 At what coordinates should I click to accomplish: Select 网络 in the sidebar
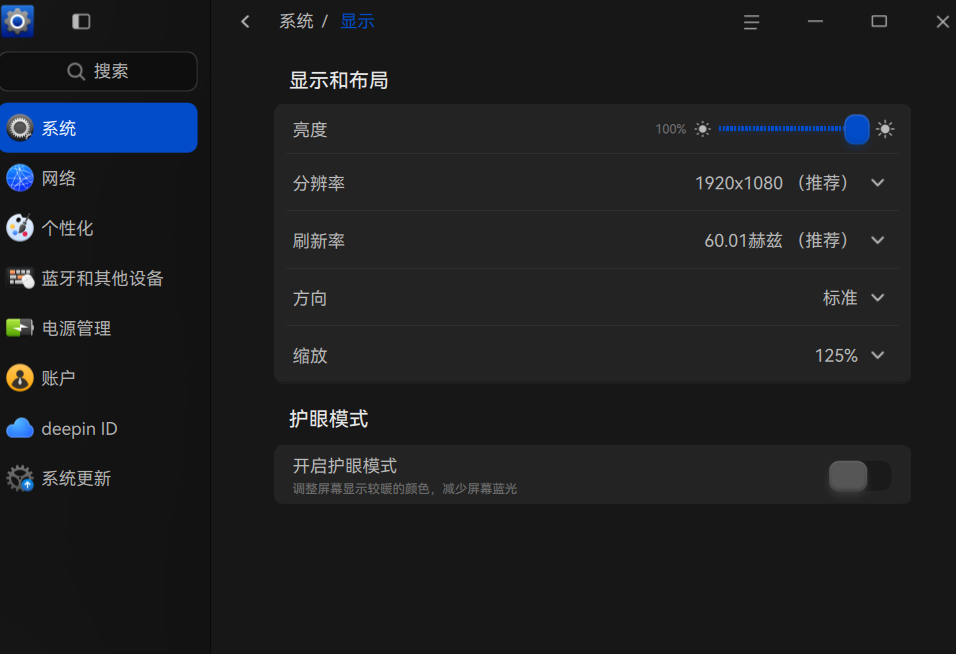[x=99, y=178]
